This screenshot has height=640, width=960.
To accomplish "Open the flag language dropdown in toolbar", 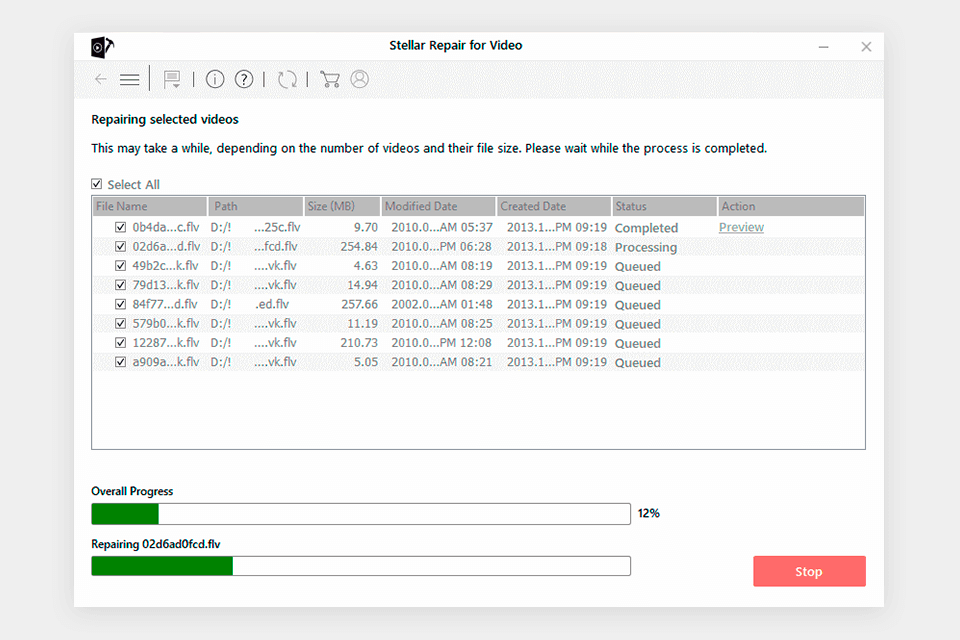I will pyautogui.click(x=172, y=79).
